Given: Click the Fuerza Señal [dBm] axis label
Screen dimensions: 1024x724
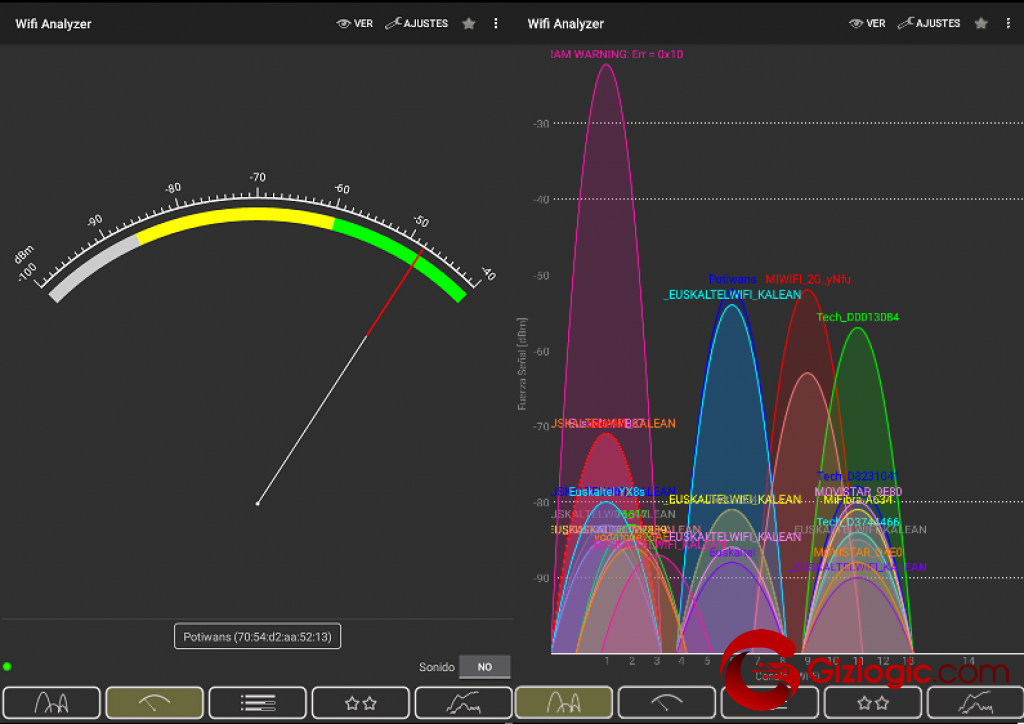Looking at the screenshot, I should click(522, 364).
